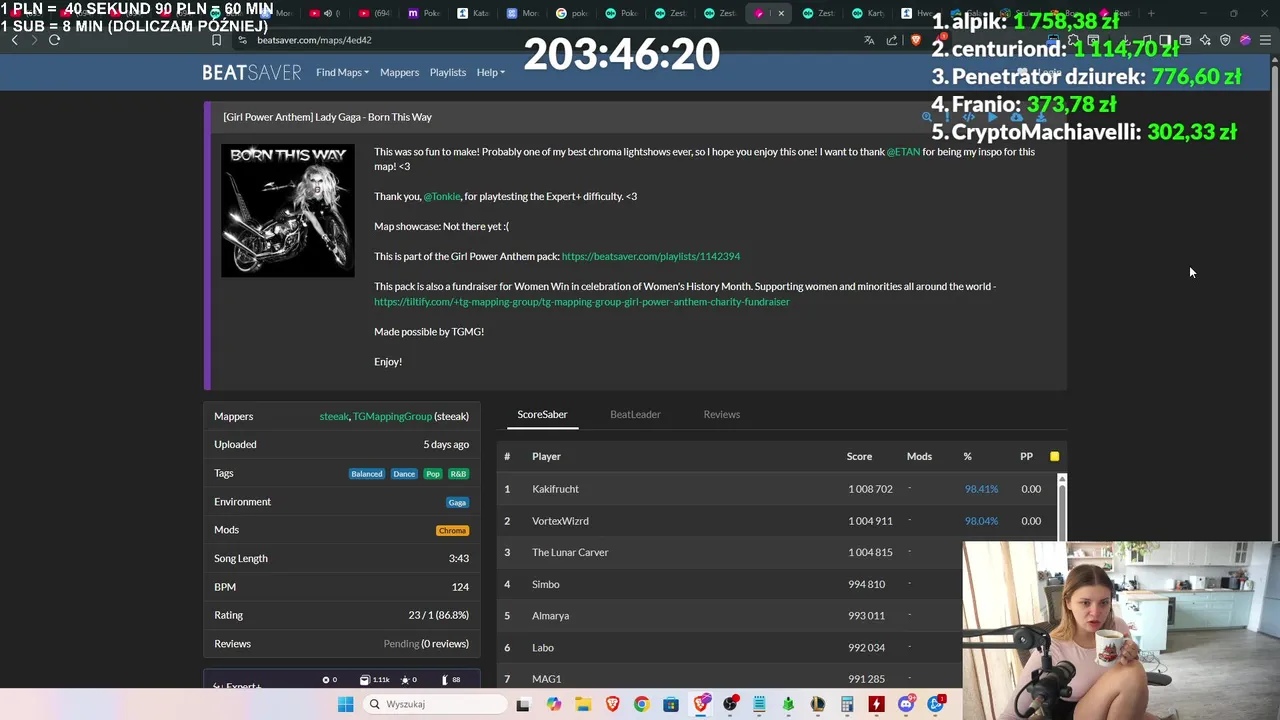Open player Kakifrucht's profile
Screen dimensions: 1280x720
(555, 489)
